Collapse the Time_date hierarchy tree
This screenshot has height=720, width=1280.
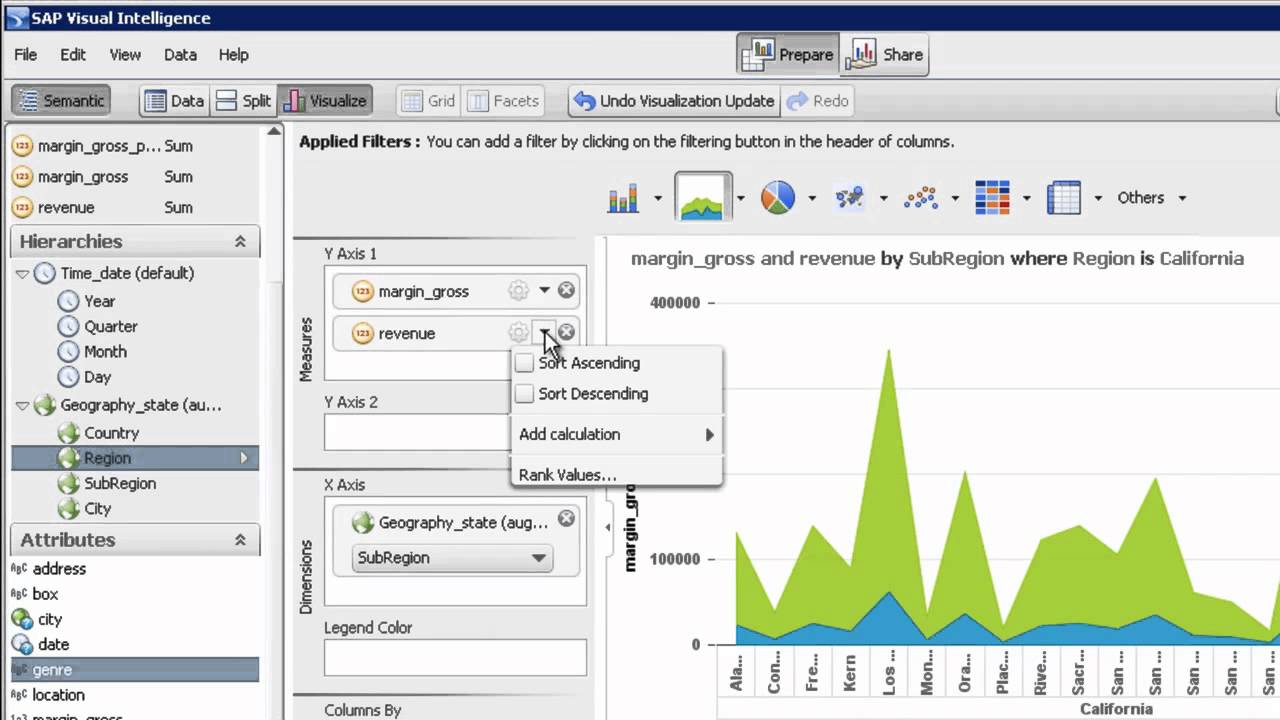tap(22, 273)
